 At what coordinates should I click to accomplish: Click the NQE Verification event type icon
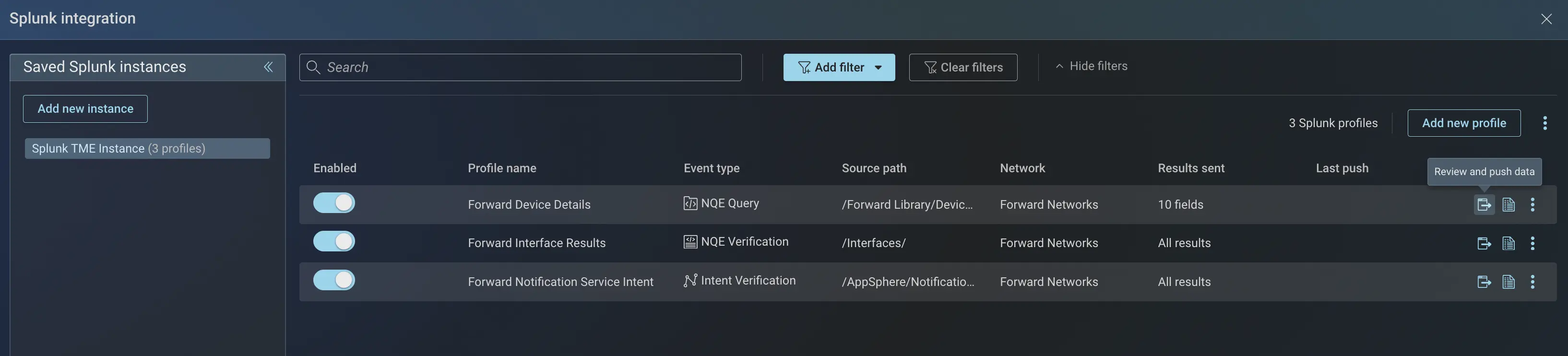pyautogui.click(x=689, y=242)
